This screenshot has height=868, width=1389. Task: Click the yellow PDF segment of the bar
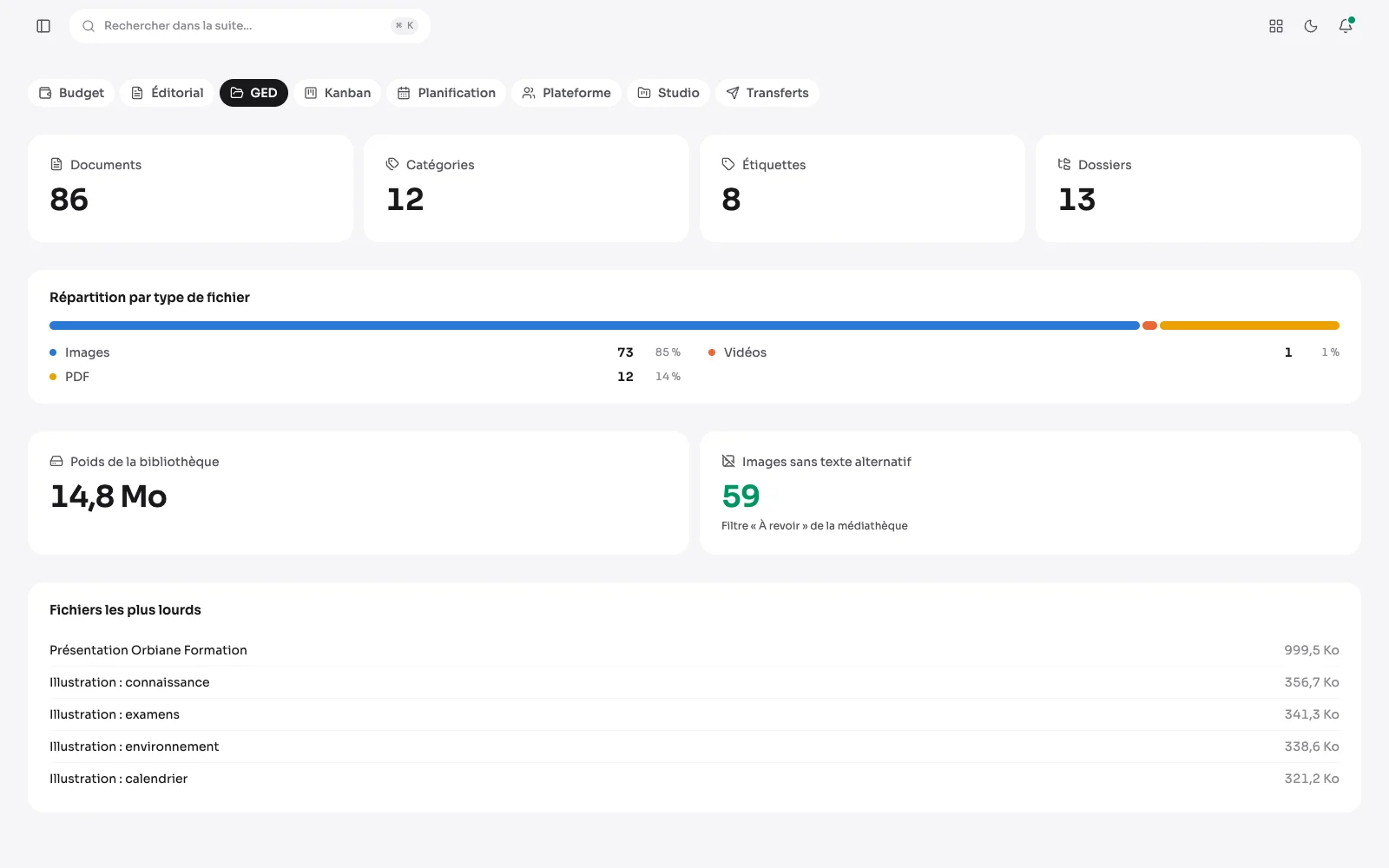click(1249, 325)
